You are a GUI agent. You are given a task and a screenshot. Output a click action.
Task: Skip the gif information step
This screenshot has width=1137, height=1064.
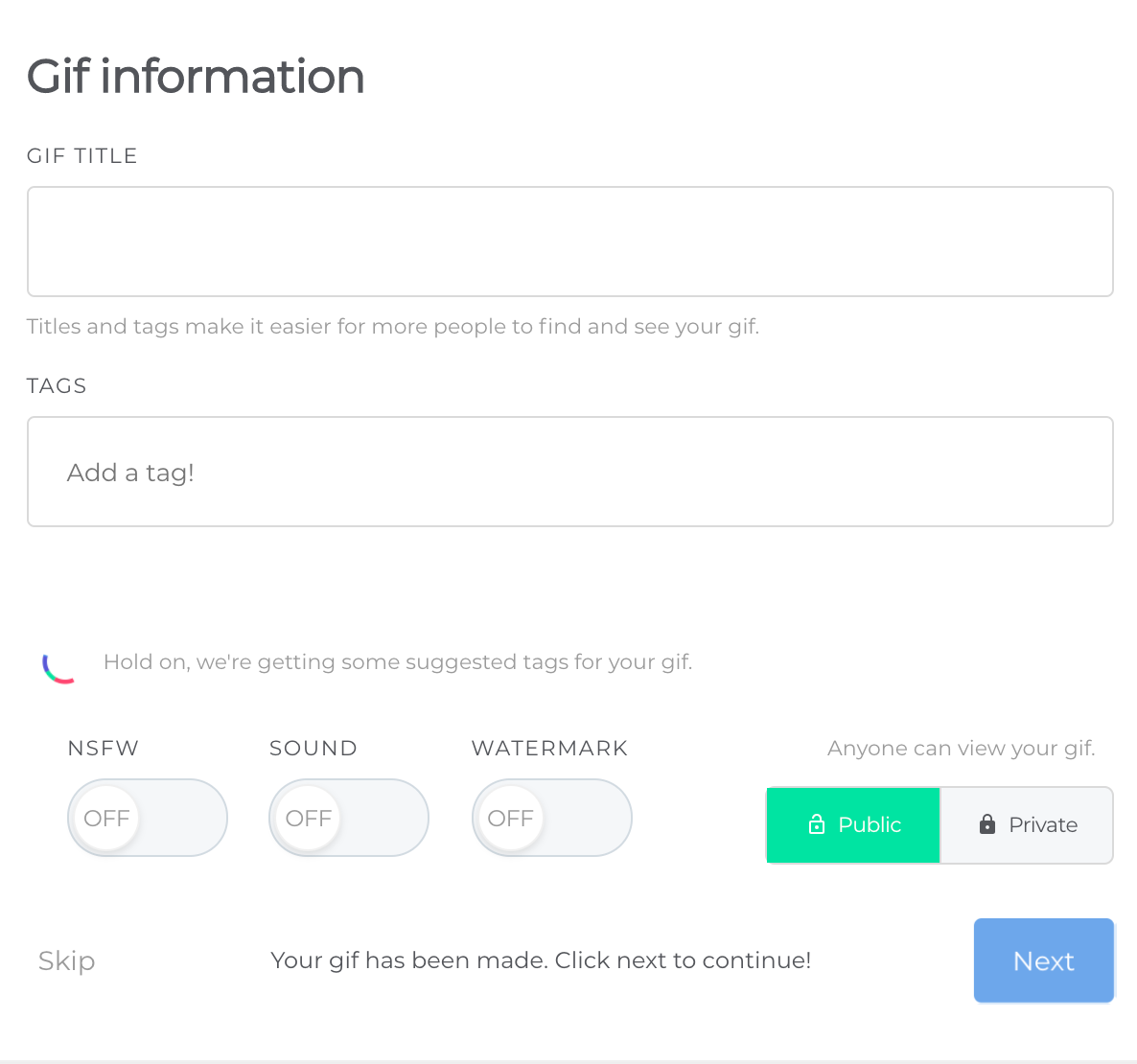[x=66, y=960]
